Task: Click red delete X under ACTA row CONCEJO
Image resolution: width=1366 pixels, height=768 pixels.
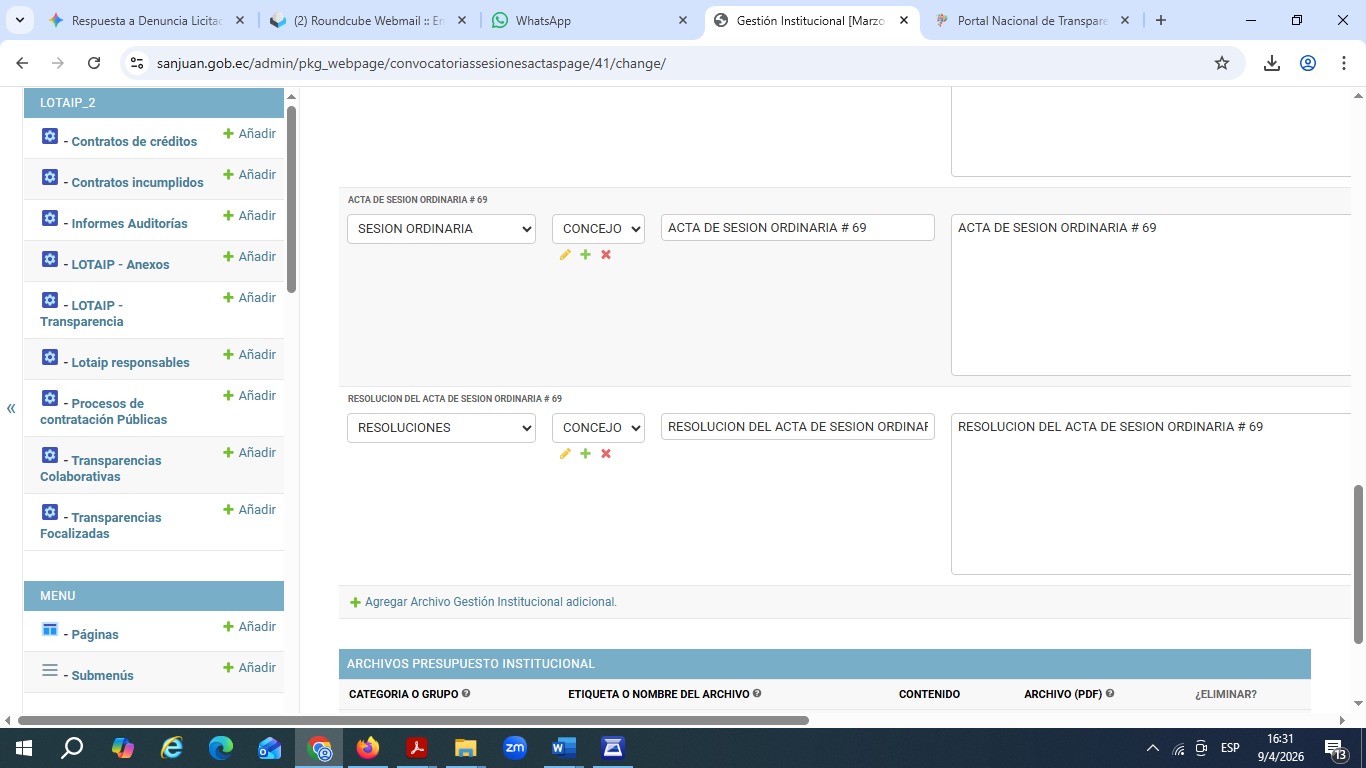Action: coord(606,255)
